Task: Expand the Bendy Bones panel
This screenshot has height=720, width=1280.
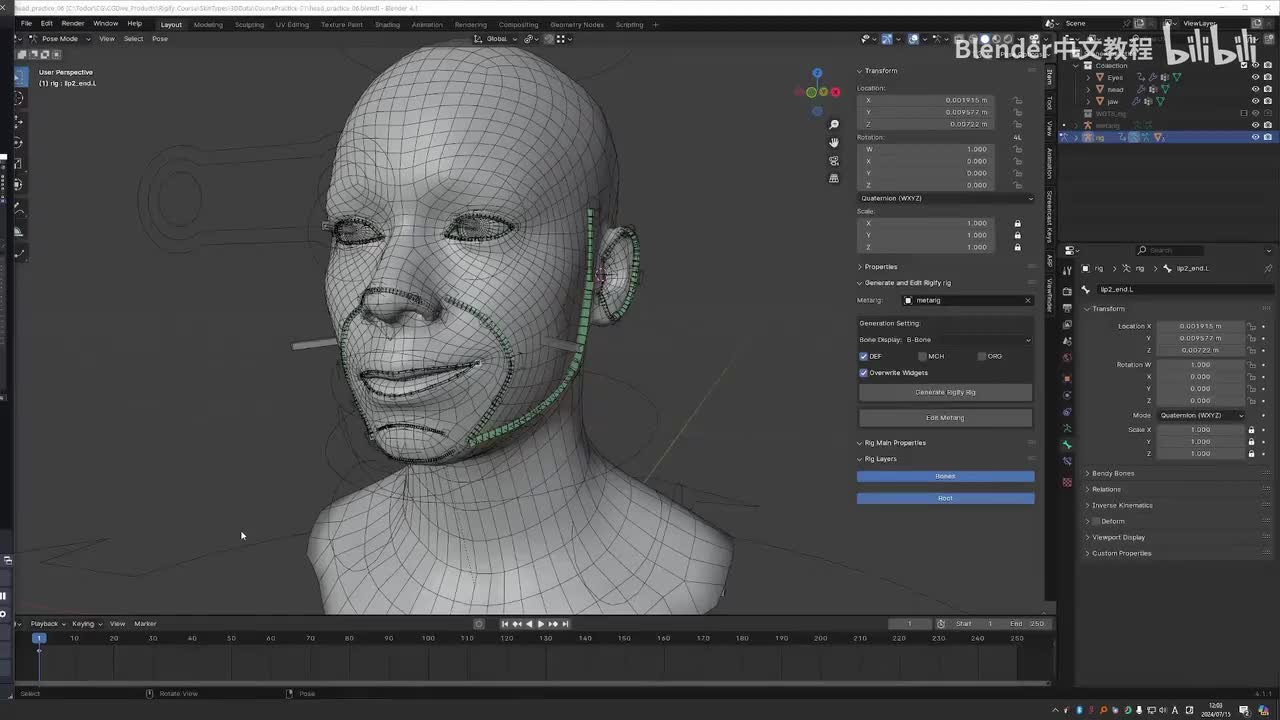Action: (1113, 473)
